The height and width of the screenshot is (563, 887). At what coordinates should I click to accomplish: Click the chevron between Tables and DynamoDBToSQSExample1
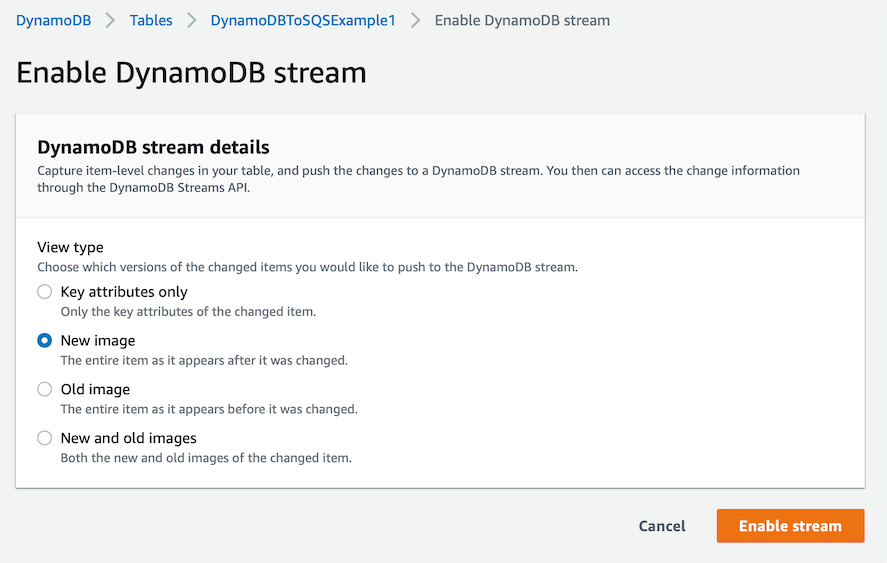point(191,21)
